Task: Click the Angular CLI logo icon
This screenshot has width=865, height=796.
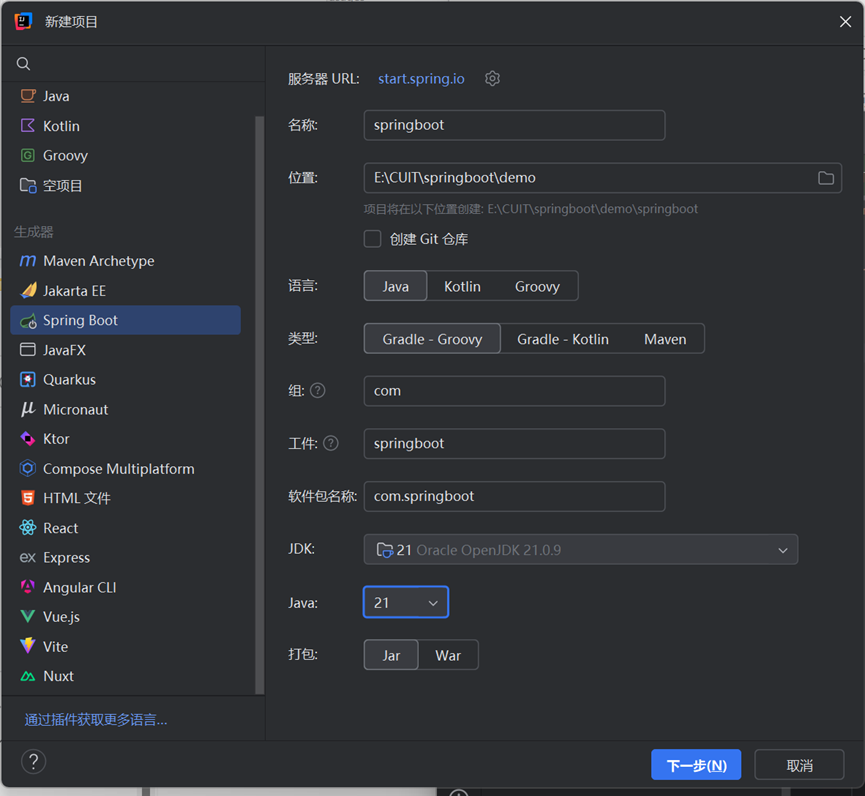Action: coord(28,587)
